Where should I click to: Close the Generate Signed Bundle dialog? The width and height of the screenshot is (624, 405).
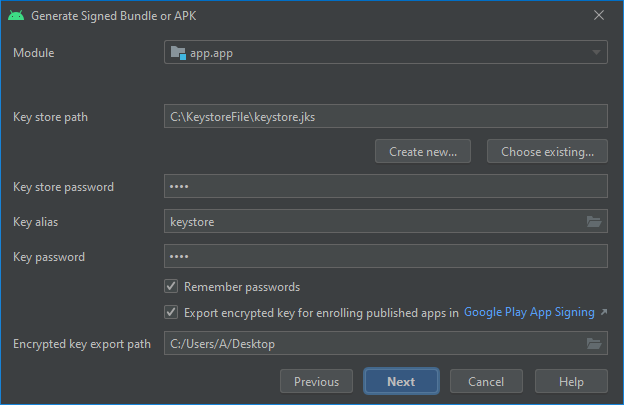tap(599, 16)
